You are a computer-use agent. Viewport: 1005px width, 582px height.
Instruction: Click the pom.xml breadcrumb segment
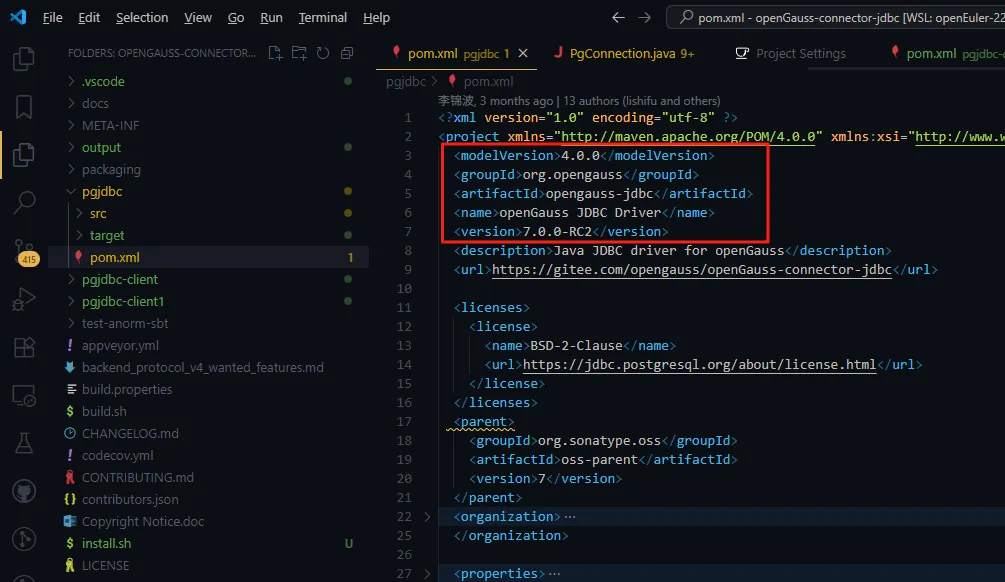click(481, 81)
